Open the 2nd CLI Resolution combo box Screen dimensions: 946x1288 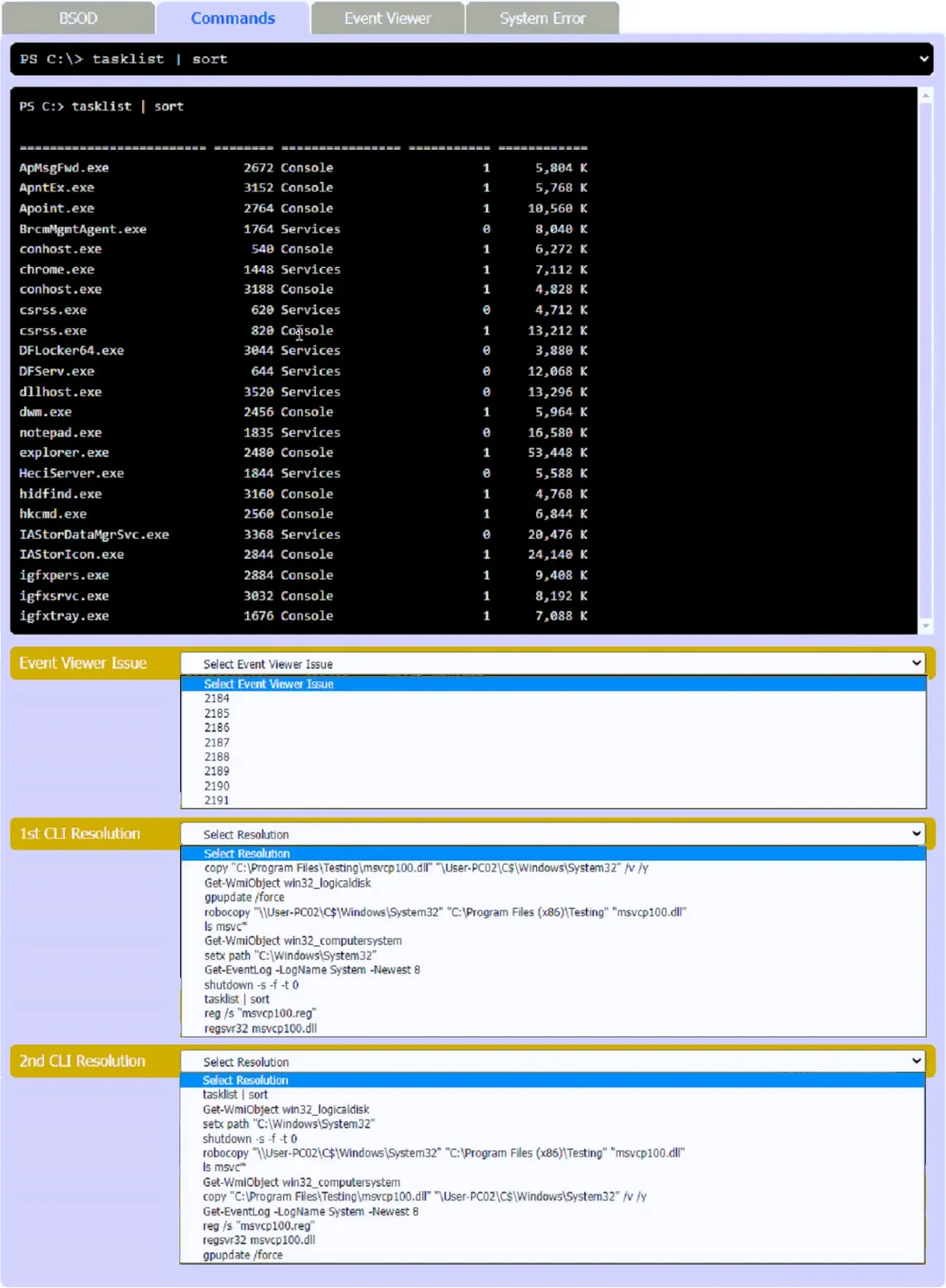(x=553, y=1061)
